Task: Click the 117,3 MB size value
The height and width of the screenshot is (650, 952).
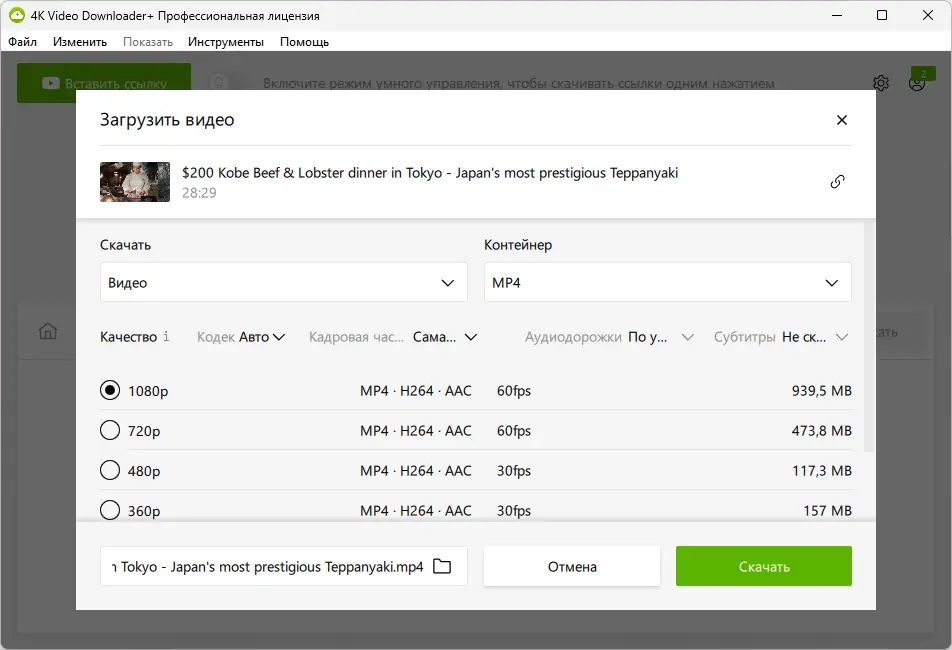Action: (821, 471)
